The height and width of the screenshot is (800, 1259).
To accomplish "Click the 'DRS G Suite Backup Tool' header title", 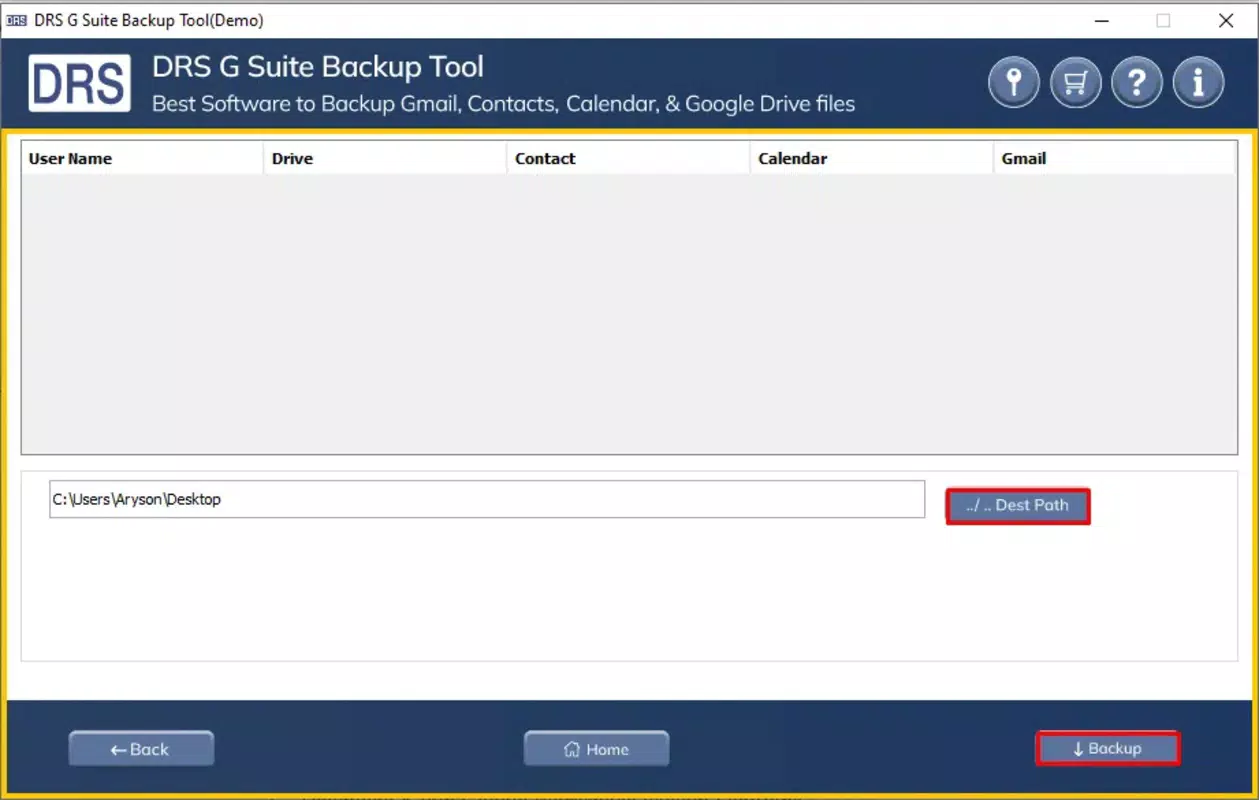I will (x=318, y=67).
